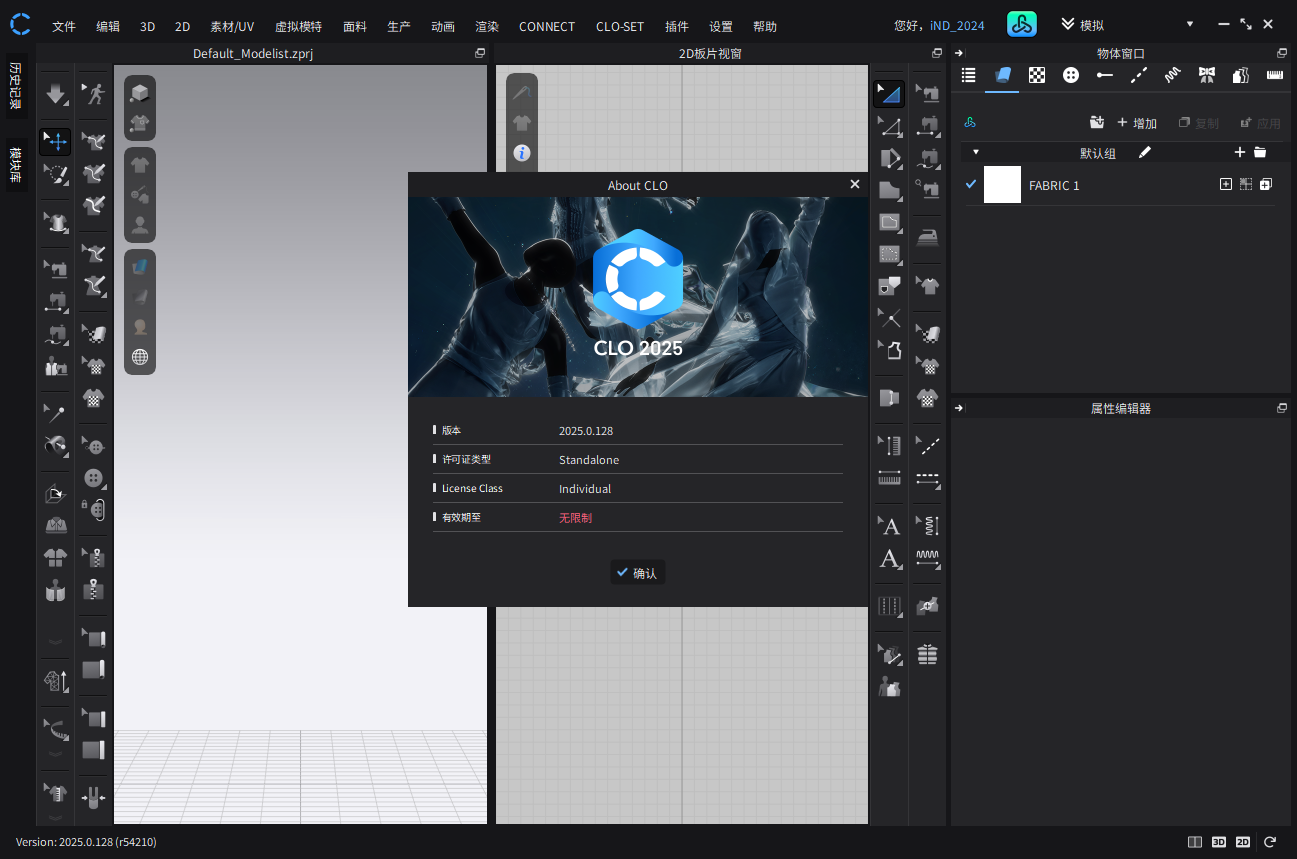Select the Transform Pattern tool in 2D toolbar
The image size is (1297, 859).
click(889, 94)
